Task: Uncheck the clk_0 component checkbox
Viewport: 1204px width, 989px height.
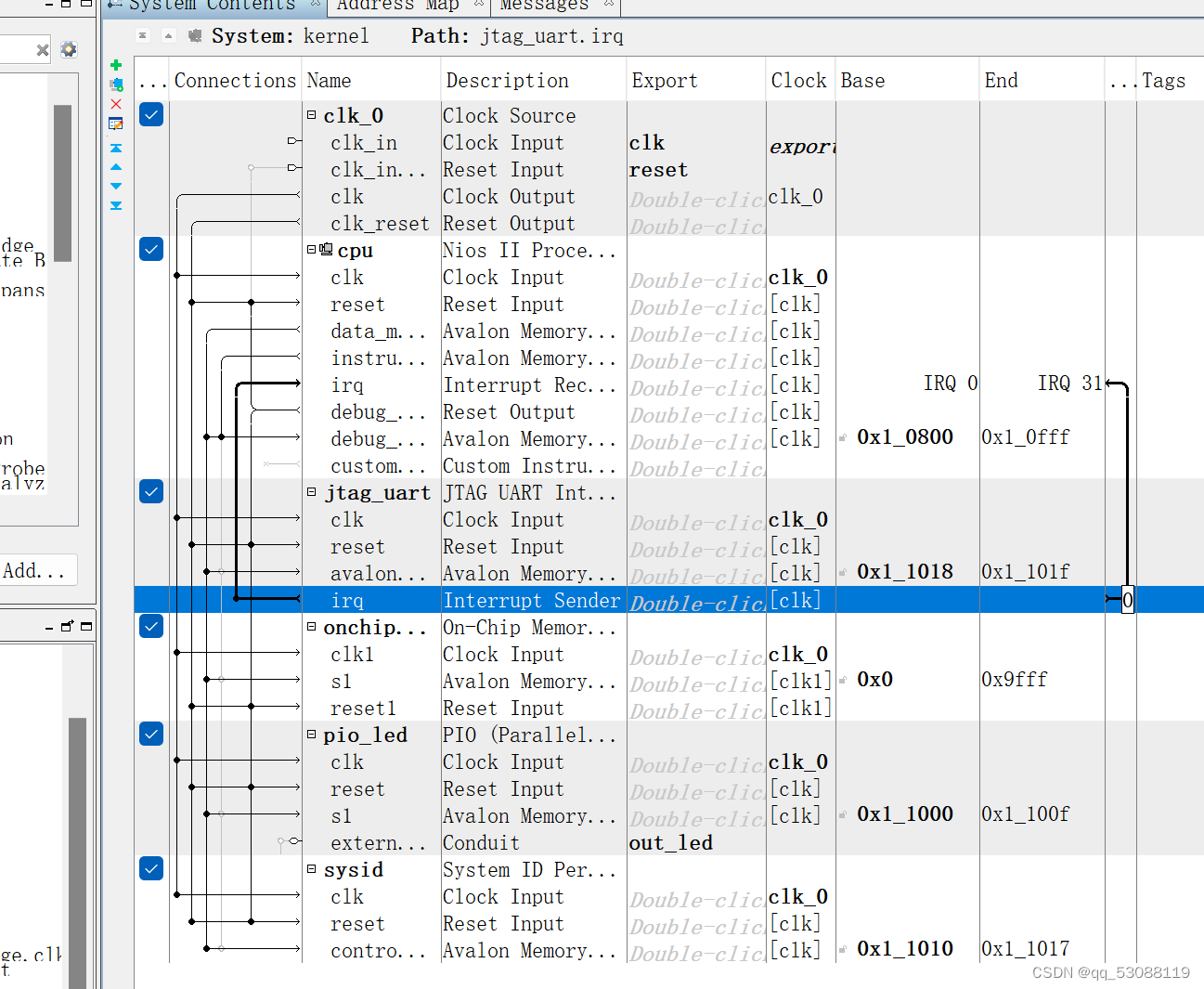Action: (x=151, y=114)
